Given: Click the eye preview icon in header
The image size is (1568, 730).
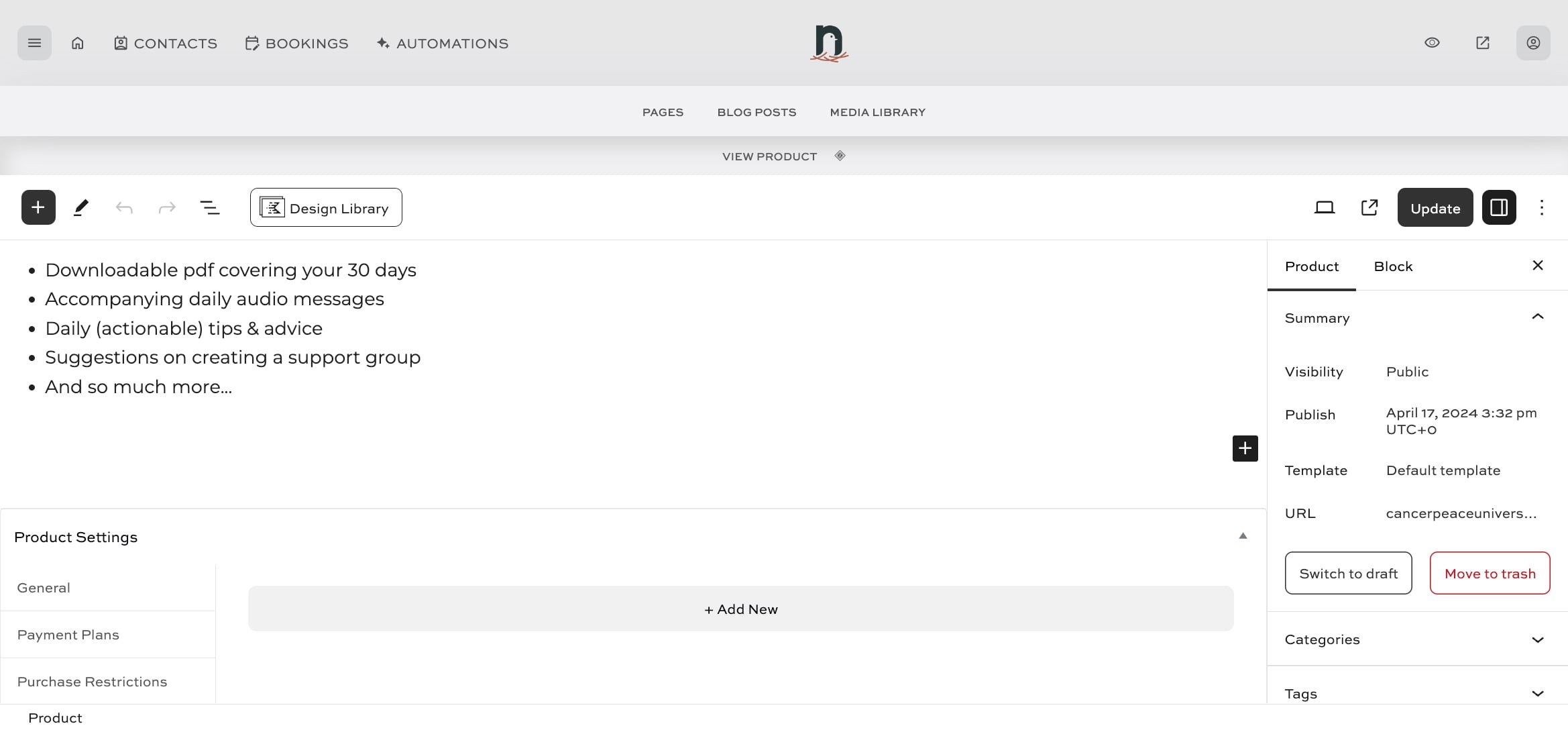Looking at the screenshot, I should (1432, 43).
